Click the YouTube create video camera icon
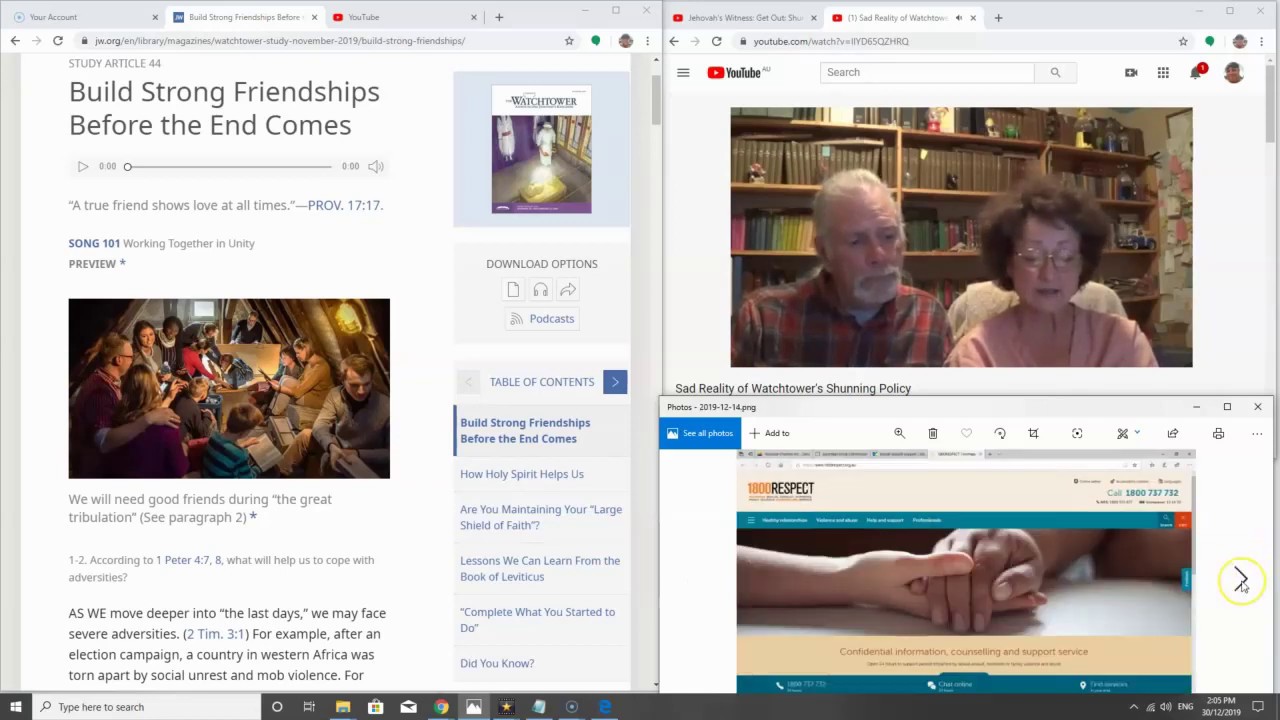 coord(1131,72)
